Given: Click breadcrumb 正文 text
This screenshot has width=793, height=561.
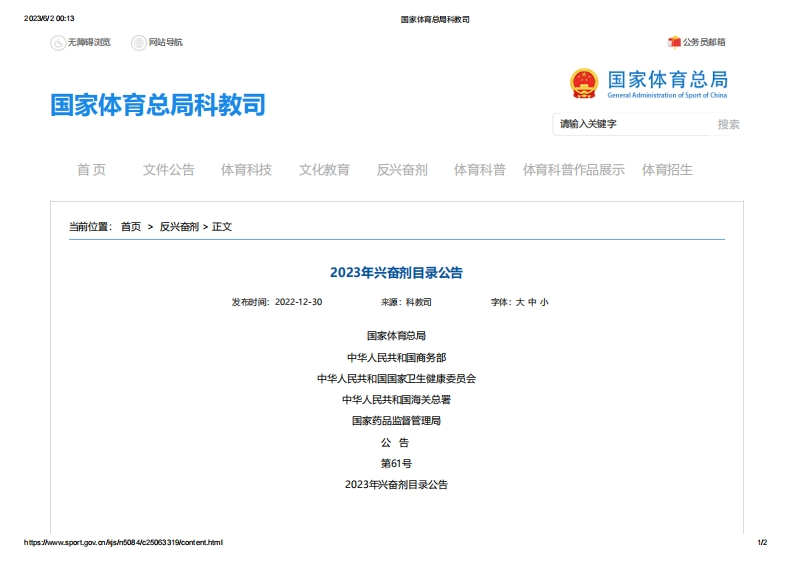Looking at the screenshot, I should [x=222, y=227].
